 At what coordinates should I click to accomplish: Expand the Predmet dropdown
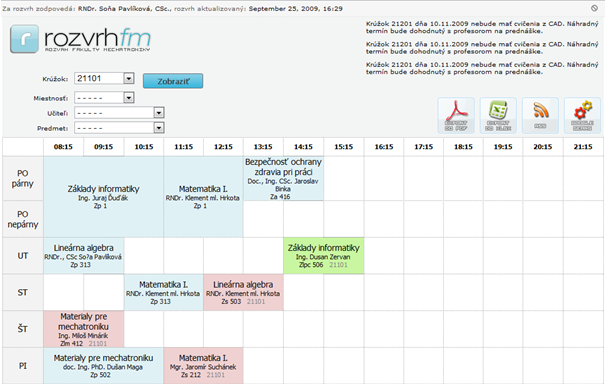pyautogui.click(x=119, y=128)
